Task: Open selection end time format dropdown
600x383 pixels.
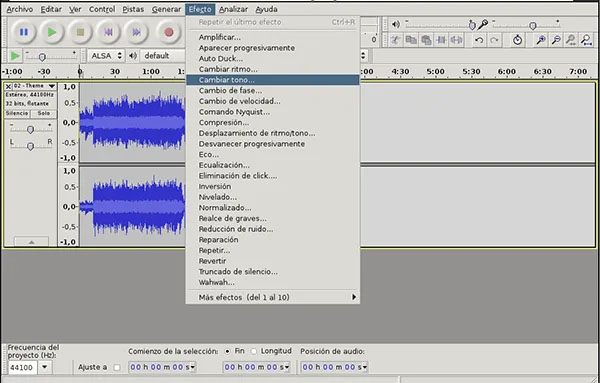Action: coord(287,367)
